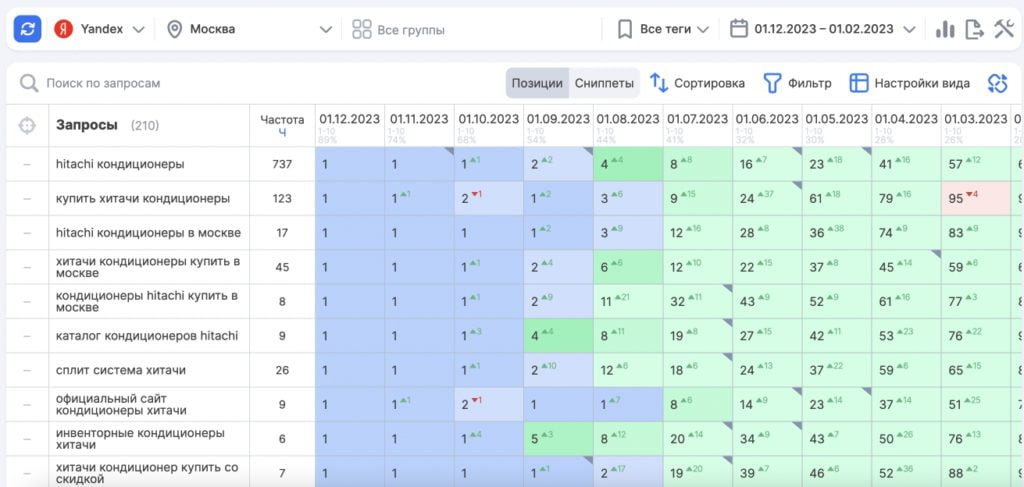Click the refresh settings icon beside Настройки вида
The image size is (1024, 487).
tap(996, 83)
